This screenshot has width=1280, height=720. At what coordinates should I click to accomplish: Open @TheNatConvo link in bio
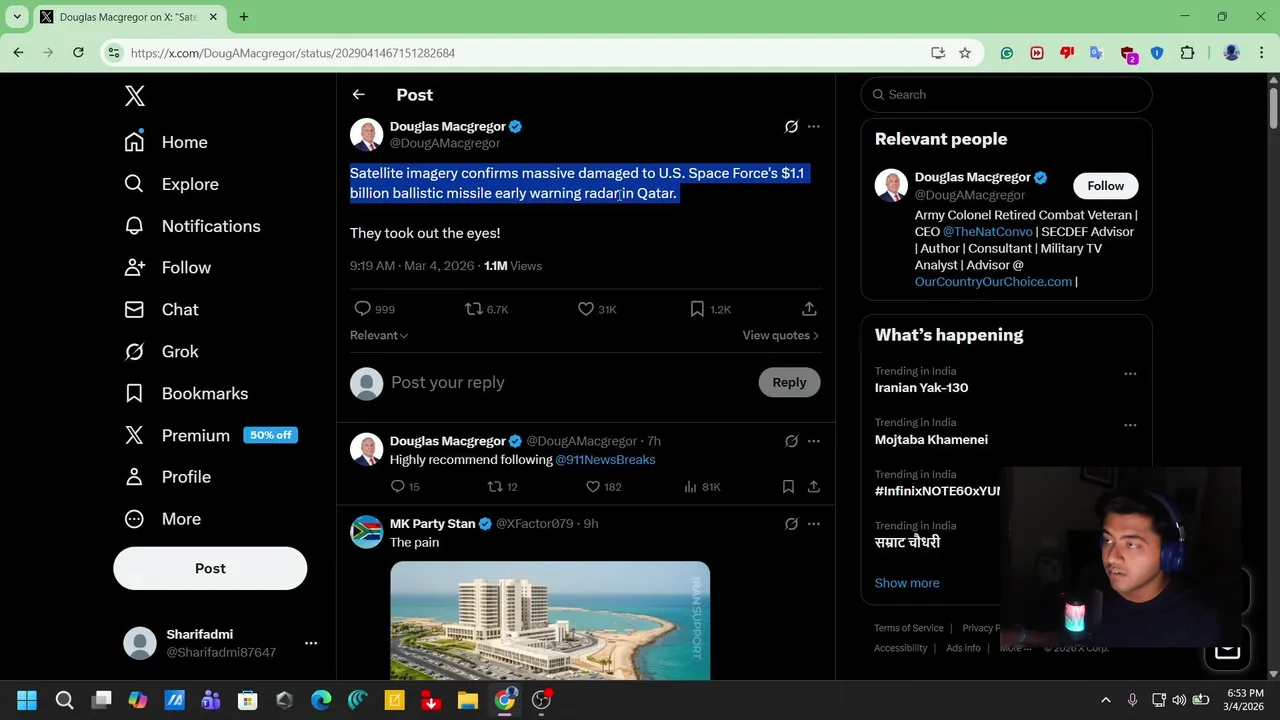click(987, 232)
